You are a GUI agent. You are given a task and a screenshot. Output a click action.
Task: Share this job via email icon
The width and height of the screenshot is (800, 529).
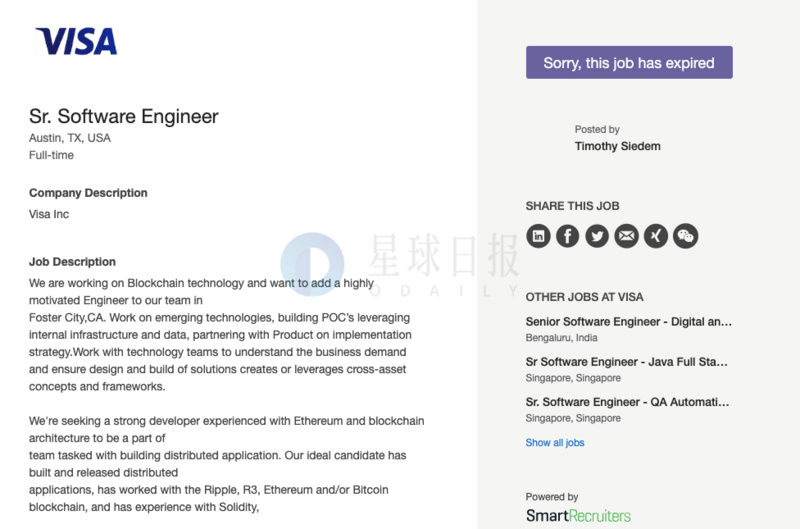626,236
